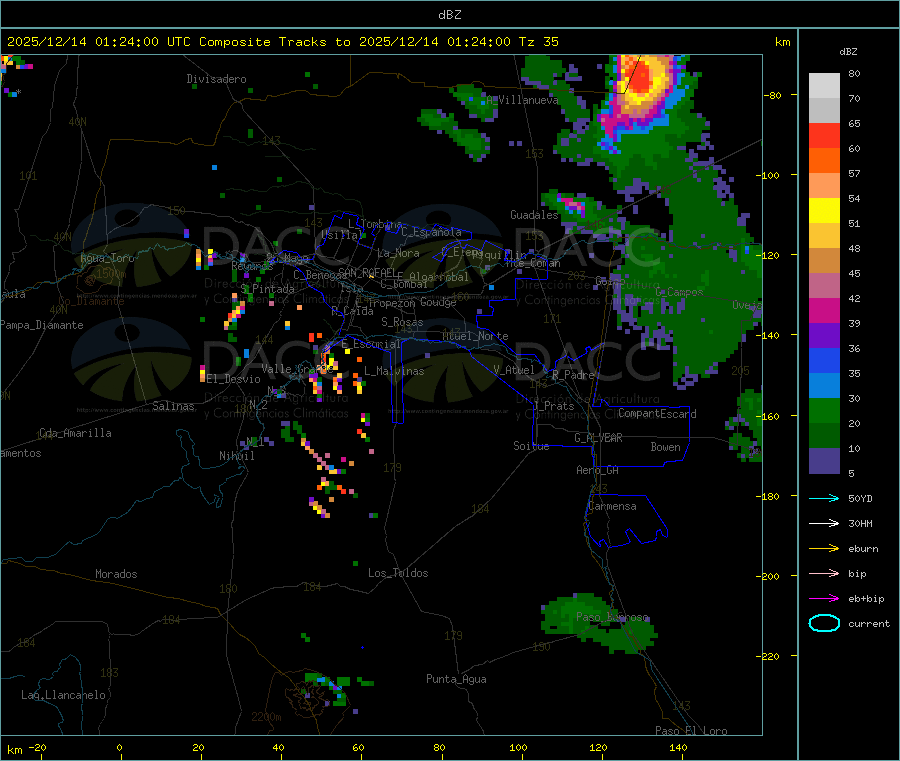The width and height of the screenshot is (900, 761).
Task: Click the 'Los_Toldos' map label
Action: [398, 573]
